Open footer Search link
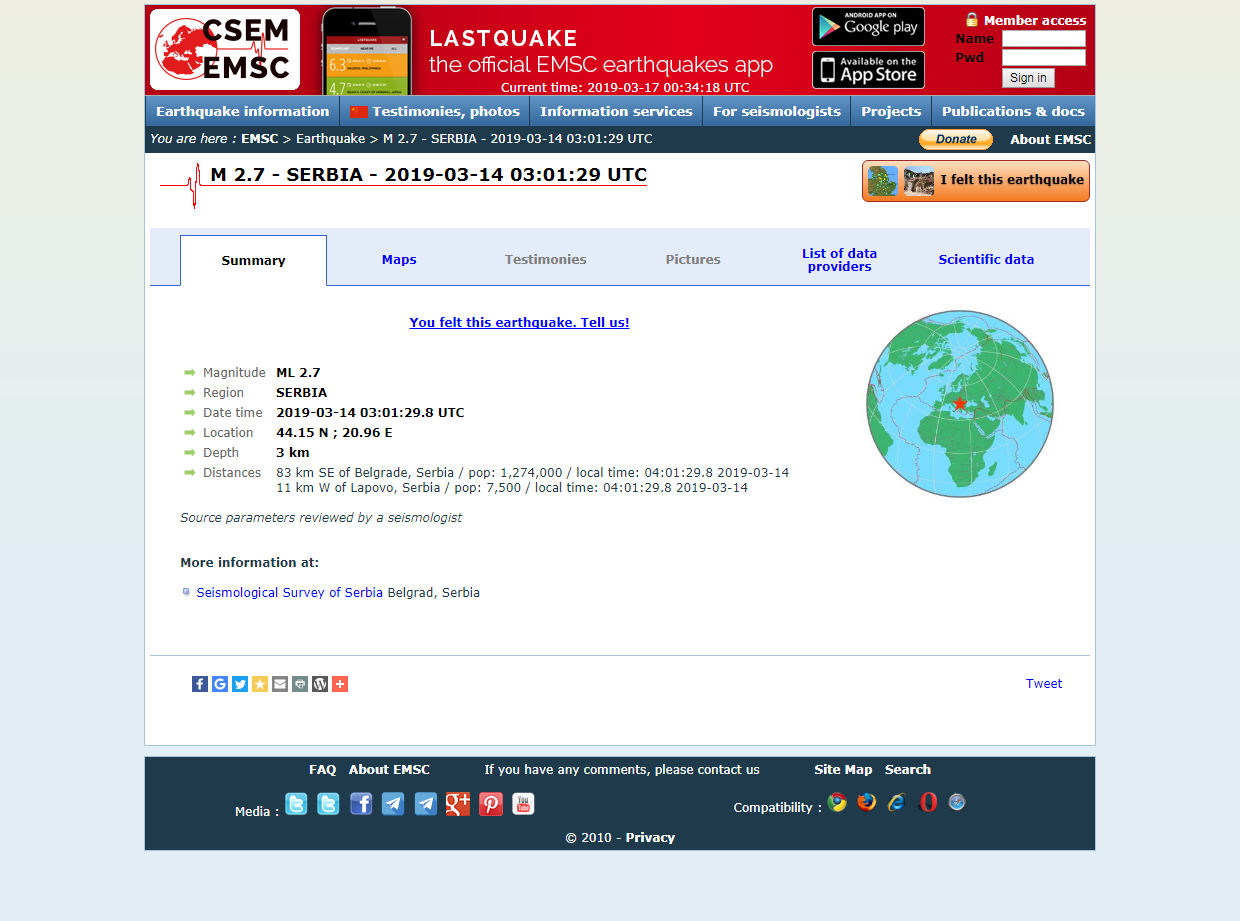Image resolution: width=1240 pixels, height=921 pixels. pyautogui.click(x=908, y=770)
